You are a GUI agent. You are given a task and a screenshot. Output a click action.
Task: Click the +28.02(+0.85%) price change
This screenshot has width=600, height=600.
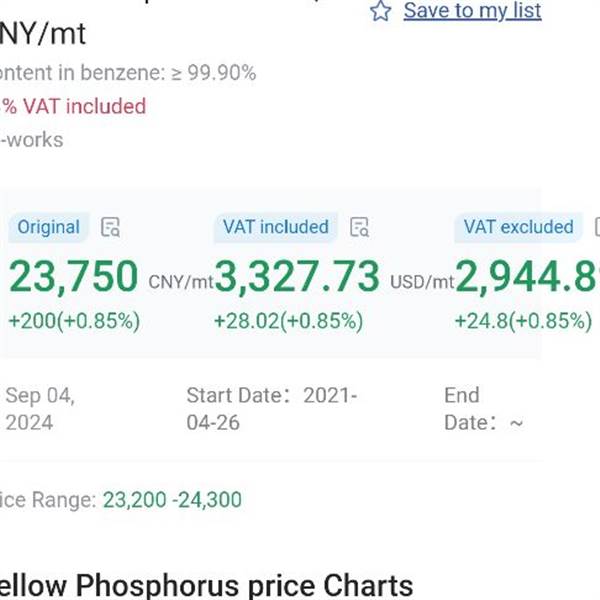pyautogui.click(x=288, y=322)
